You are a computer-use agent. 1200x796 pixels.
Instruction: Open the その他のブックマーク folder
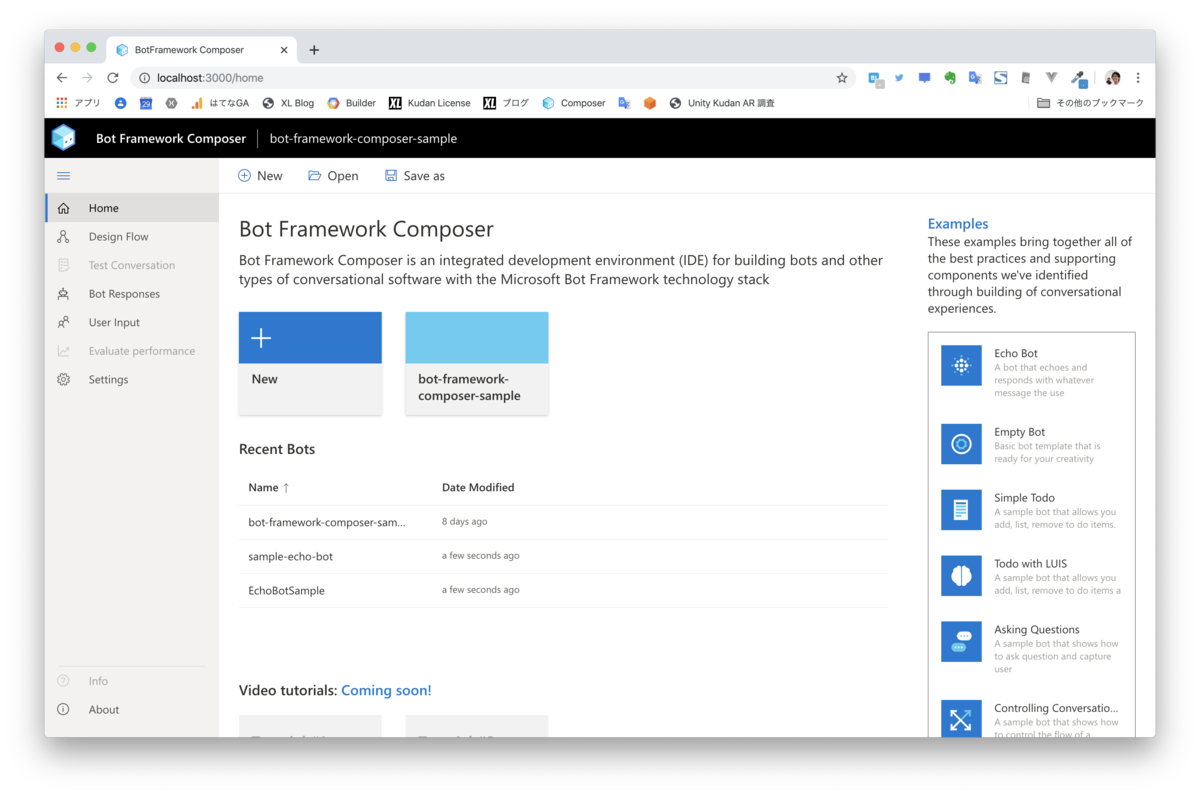1090,103
